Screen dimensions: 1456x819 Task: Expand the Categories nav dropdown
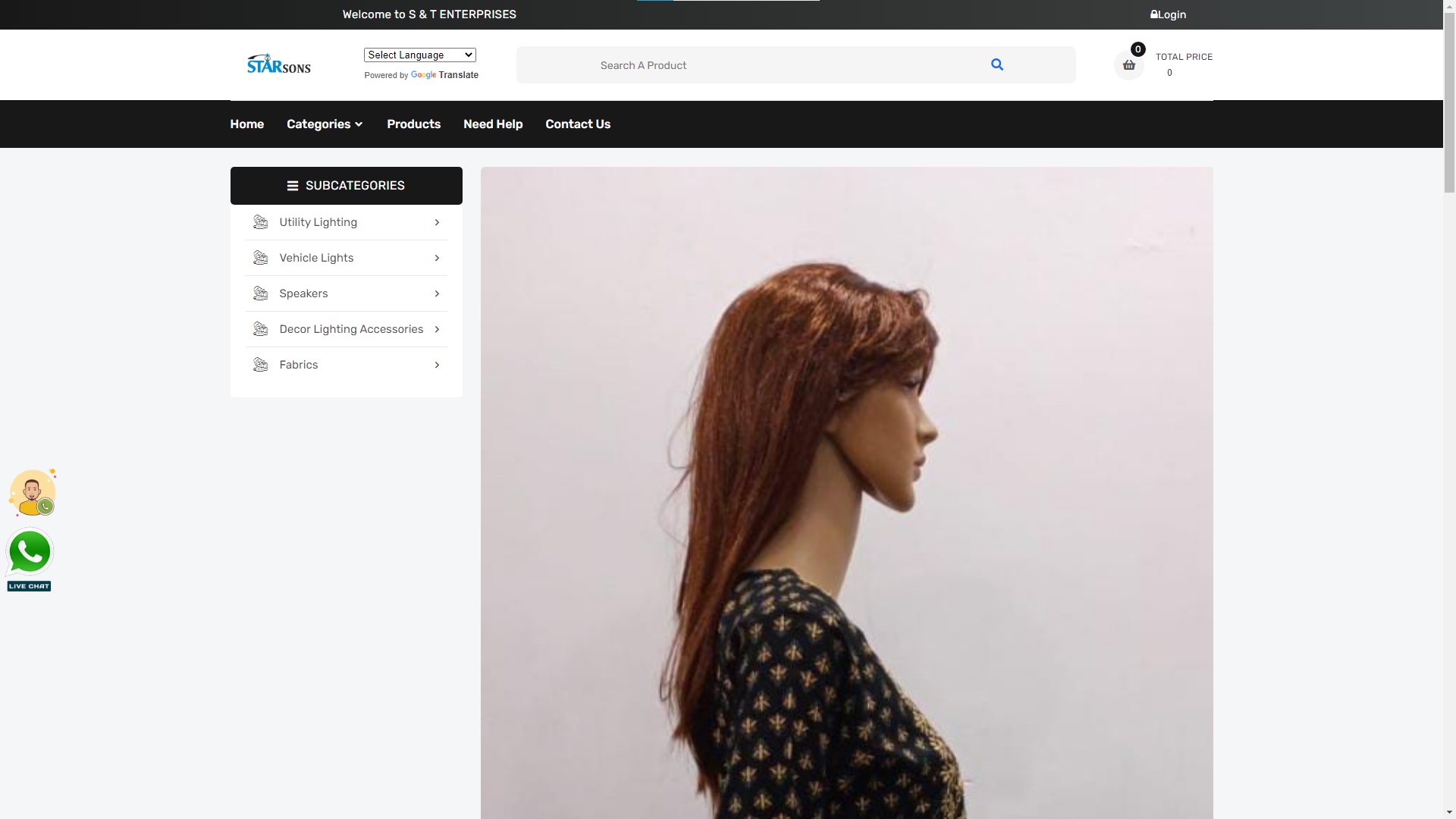[x=325, y=124]
